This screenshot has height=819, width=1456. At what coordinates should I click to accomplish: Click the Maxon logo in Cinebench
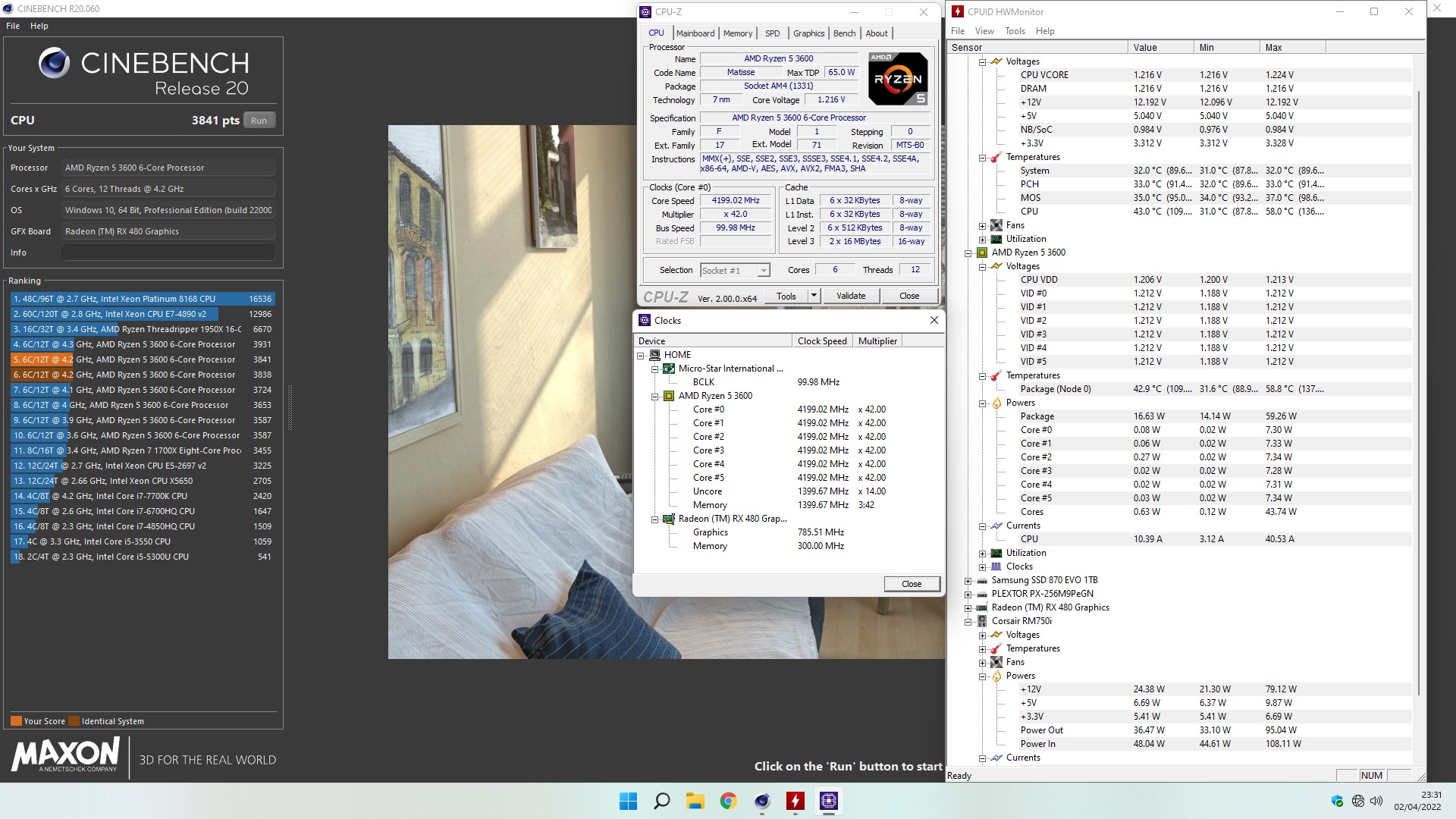tap(65, 755)
